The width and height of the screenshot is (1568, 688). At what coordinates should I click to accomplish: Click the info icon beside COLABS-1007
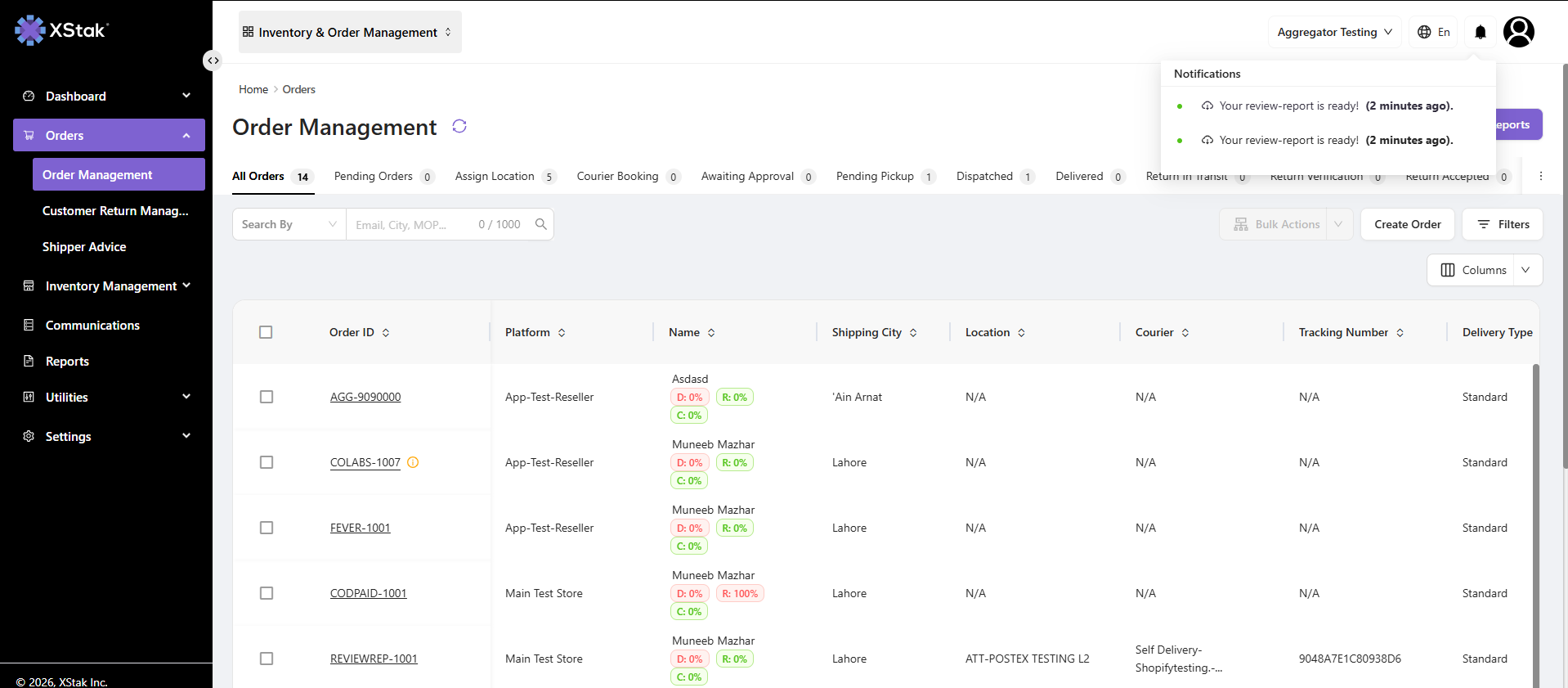[413, 462]
